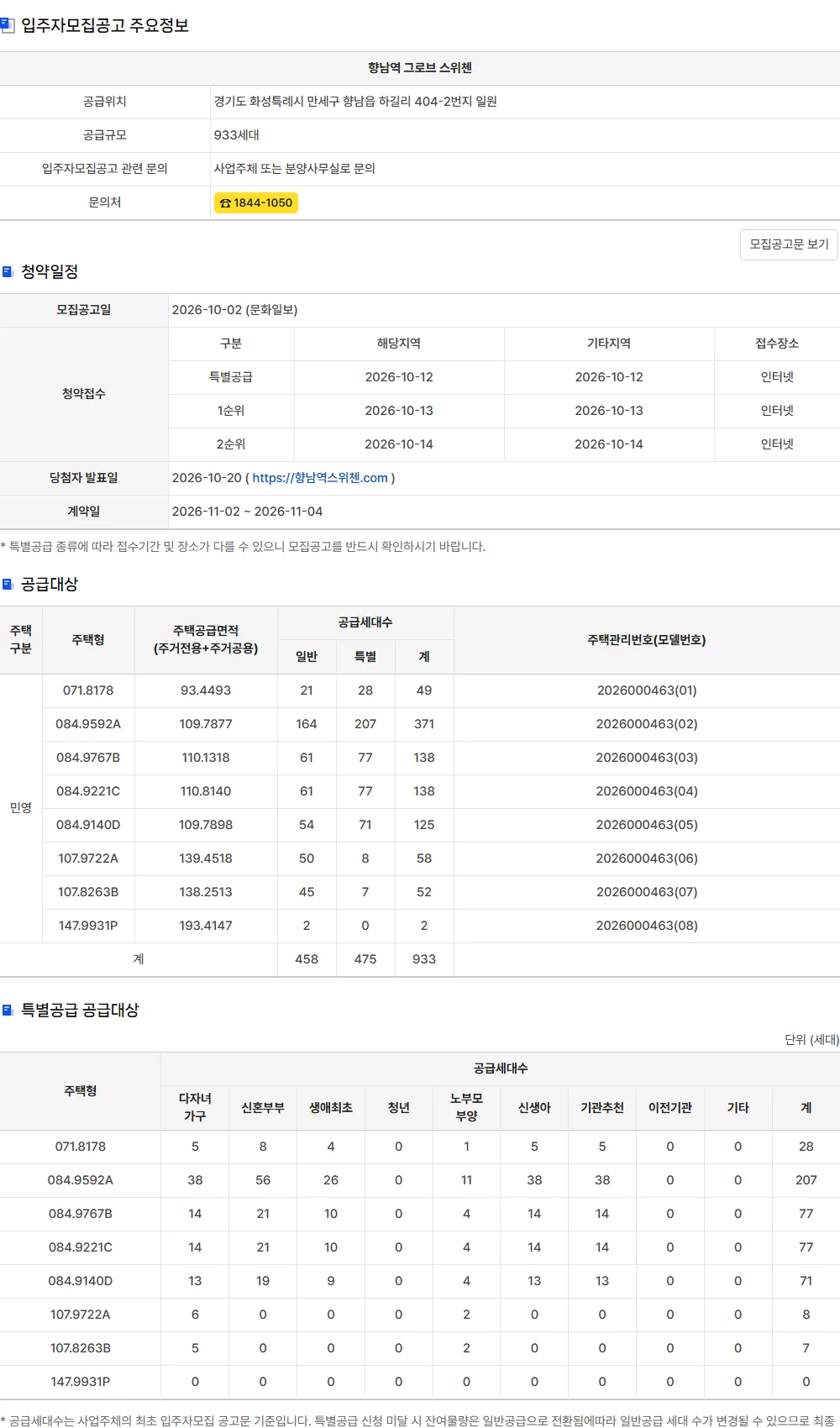840x1428 pixels.
Task: Click the general supply total 458
Action: point(307,959)
